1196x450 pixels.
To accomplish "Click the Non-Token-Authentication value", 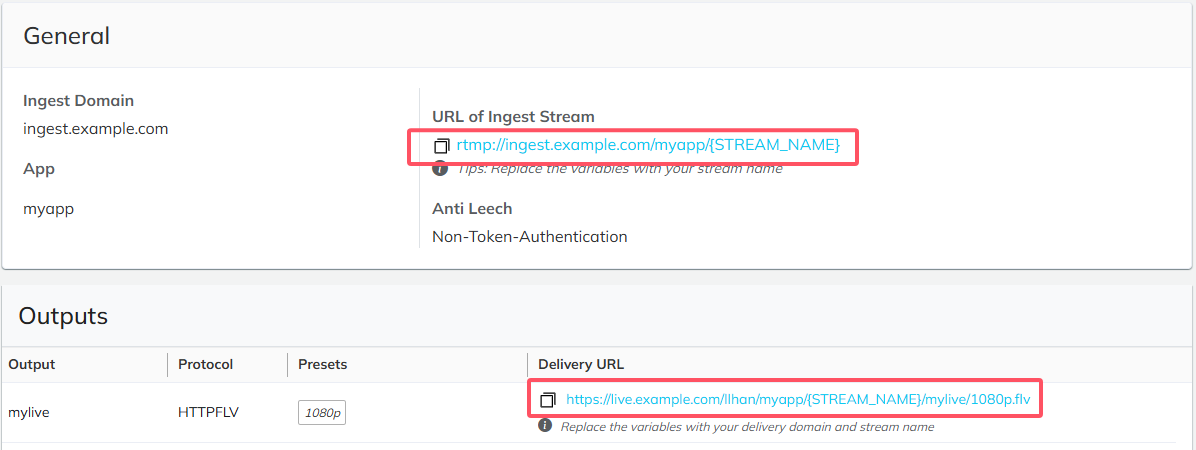I will tap(529, 236).
